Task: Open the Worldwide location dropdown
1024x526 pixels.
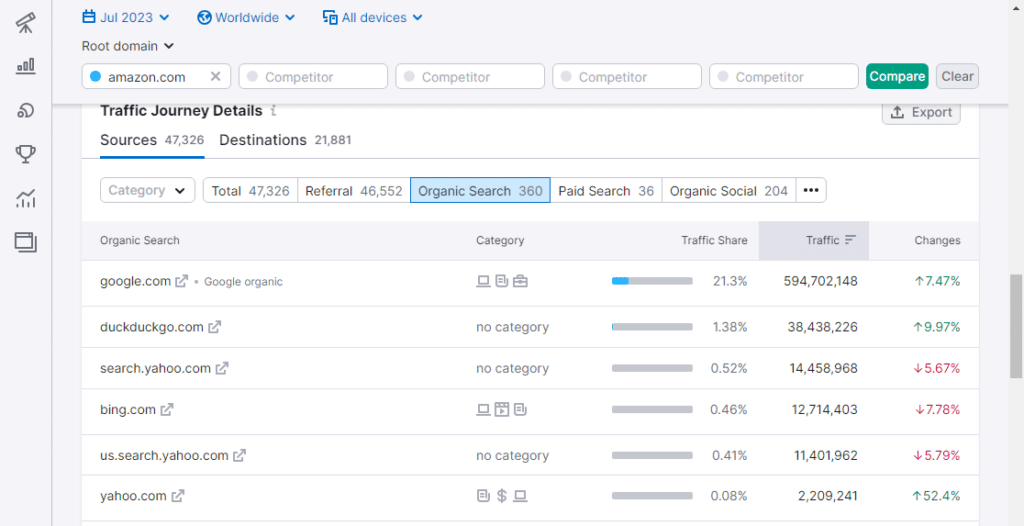Action: coord(246,18)
